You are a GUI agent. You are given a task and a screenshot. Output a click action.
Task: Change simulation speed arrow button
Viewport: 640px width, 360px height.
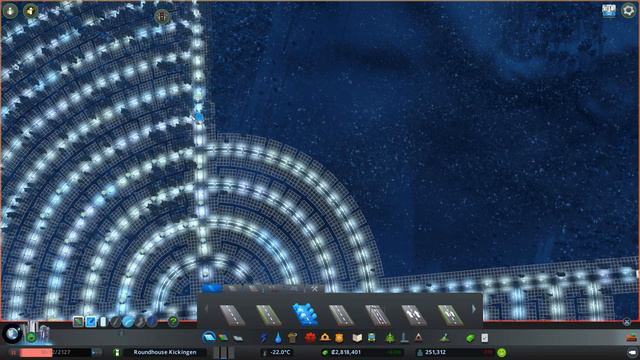[97, 352]
